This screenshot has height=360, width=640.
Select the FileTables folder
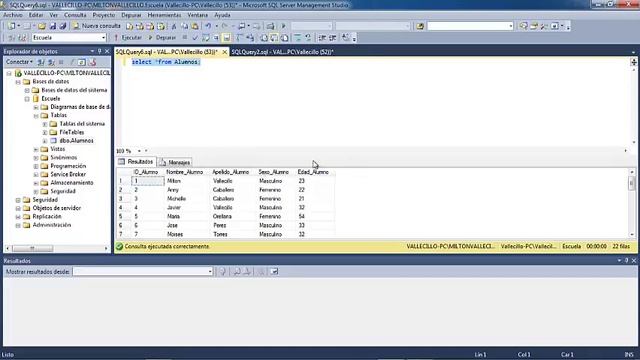pyautogui.click(x=71, y=132)
